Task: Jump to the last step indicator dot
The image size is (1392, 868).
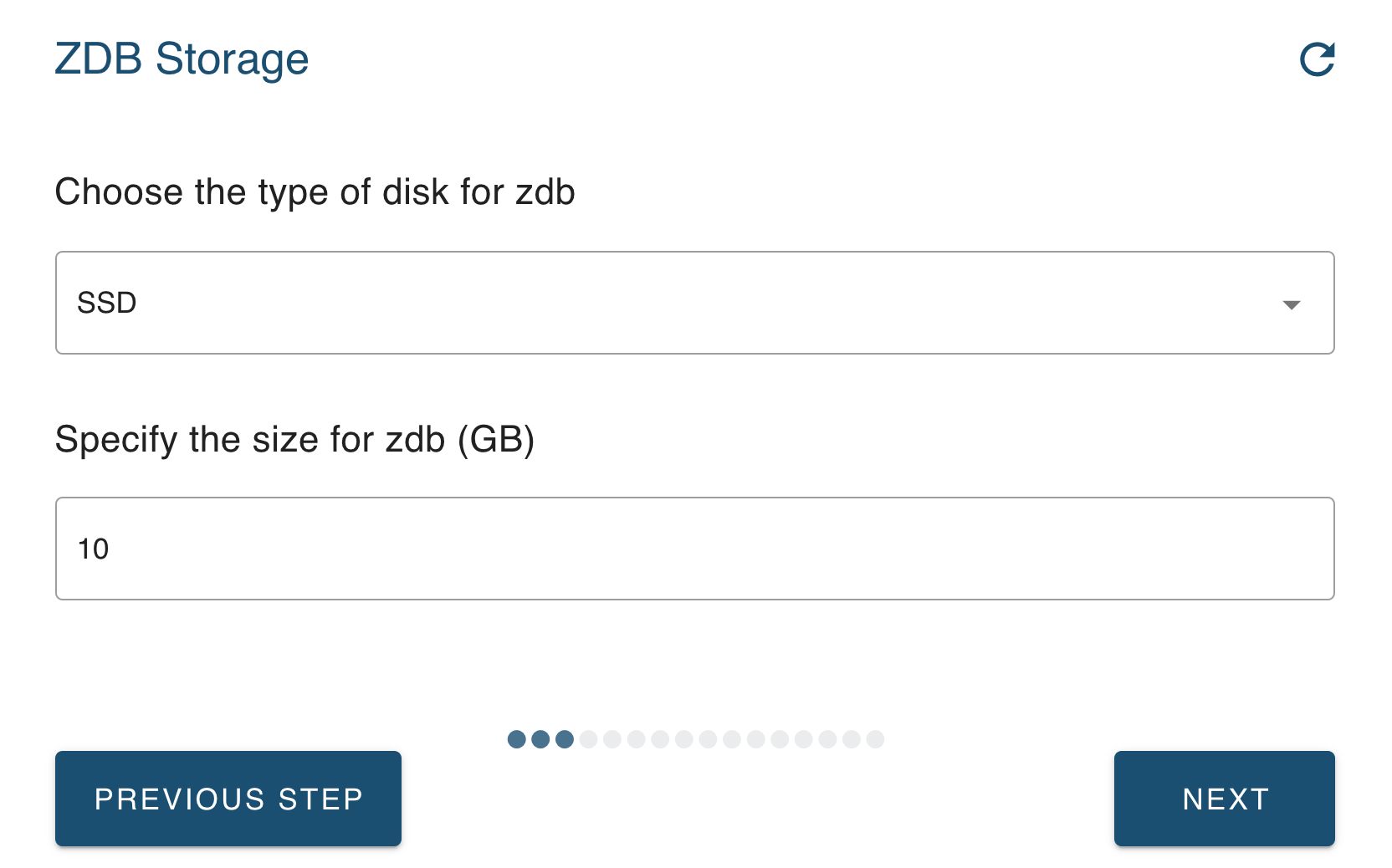Action: 875,739
